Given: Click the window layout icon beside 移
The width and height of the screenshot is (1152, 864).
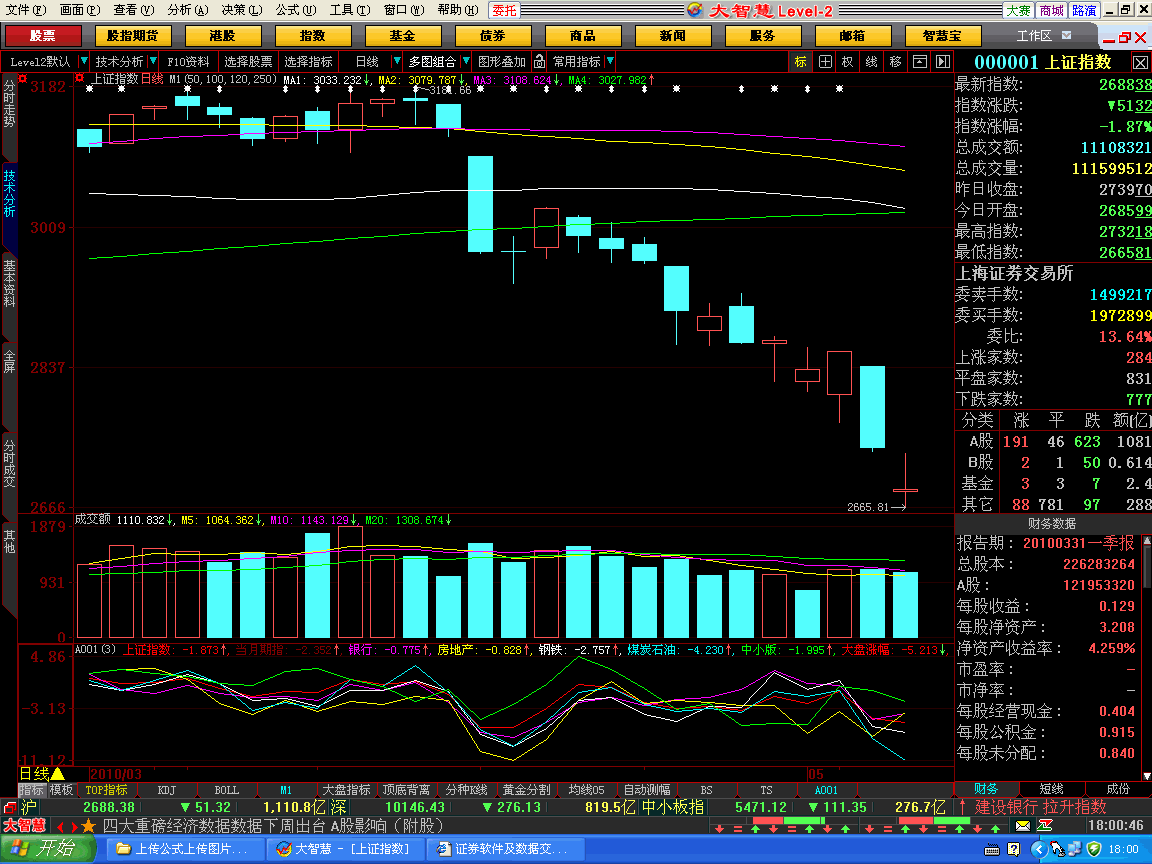Looking at the screenshot, I should tap(919, 62).
